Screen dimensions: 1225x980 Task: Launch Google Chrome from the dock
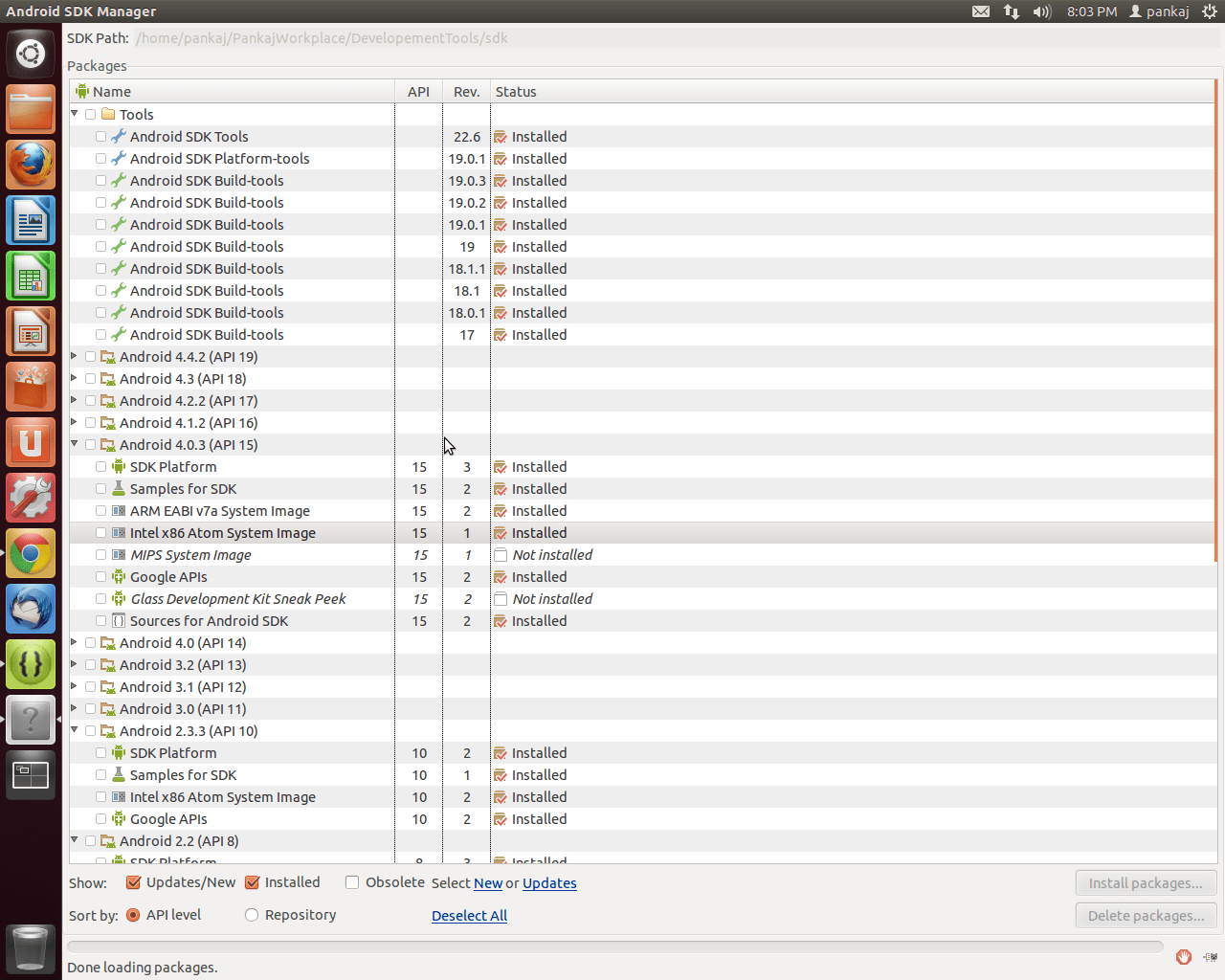click(31, 553)
